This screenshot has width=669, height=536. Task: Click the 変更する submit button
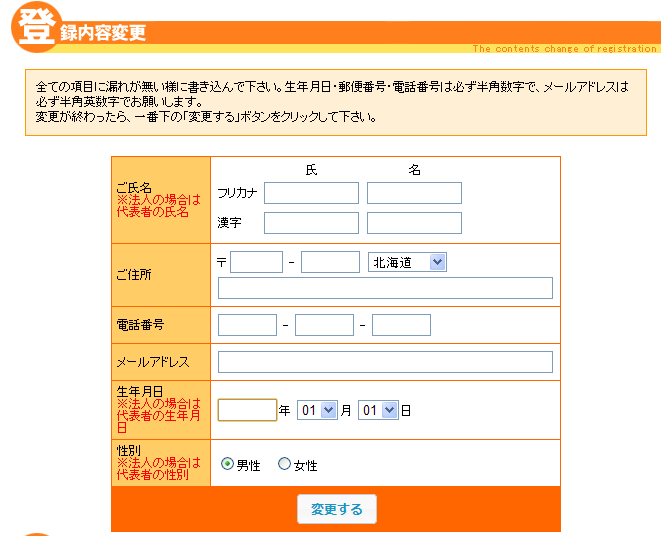tap(337, 509)
